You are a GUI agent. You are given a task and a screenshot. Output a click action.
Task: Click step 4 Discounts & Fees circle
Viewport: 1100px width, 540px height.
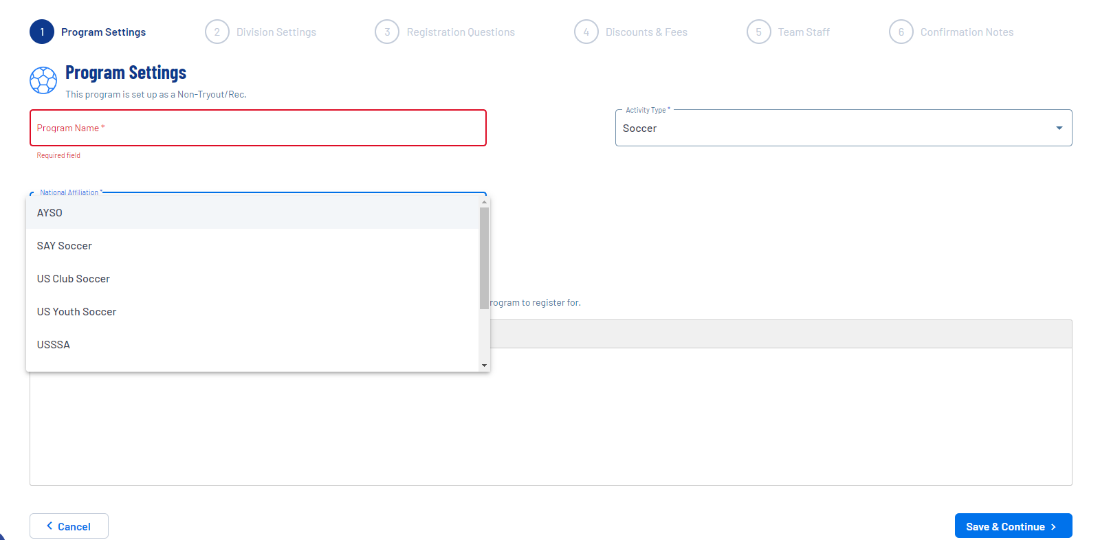pyautogui.click(x=586, y=32)
